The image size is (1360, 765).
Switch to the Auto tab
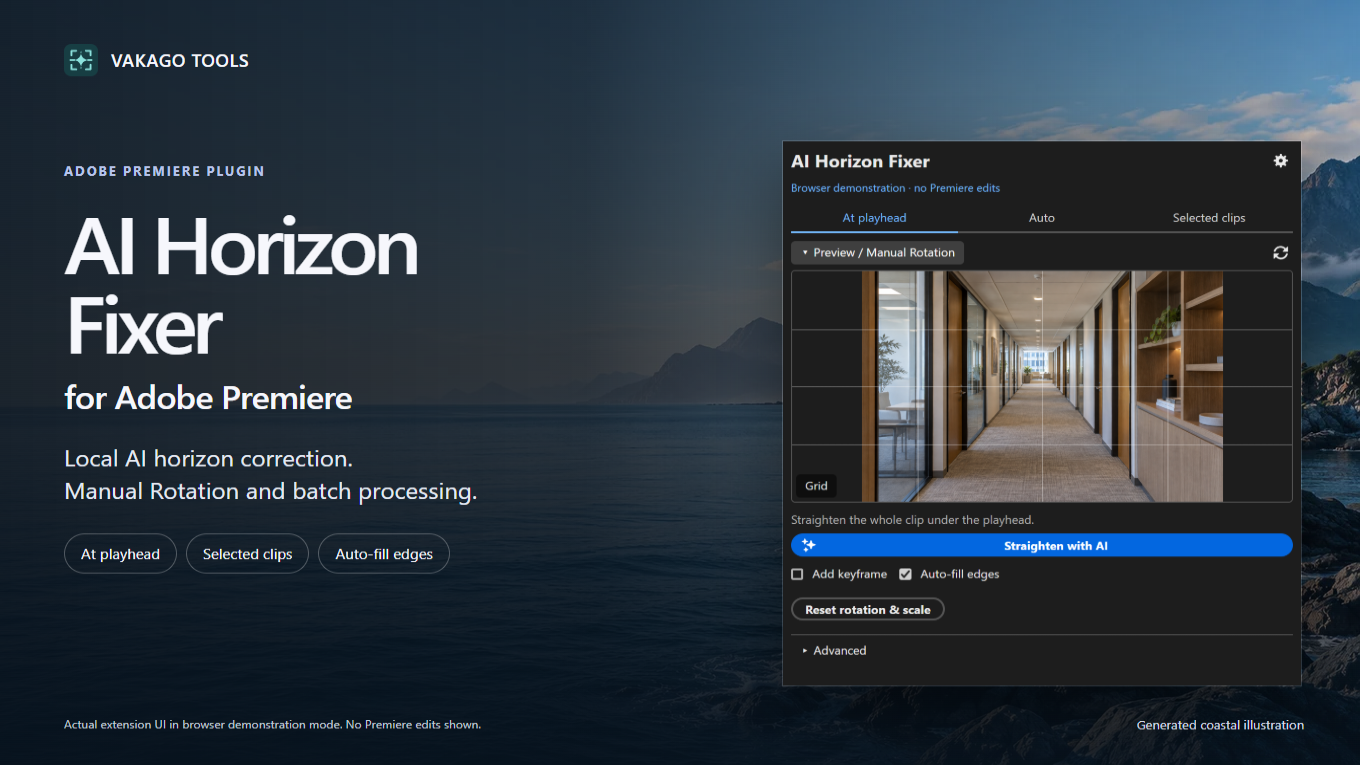(1042, 218)
